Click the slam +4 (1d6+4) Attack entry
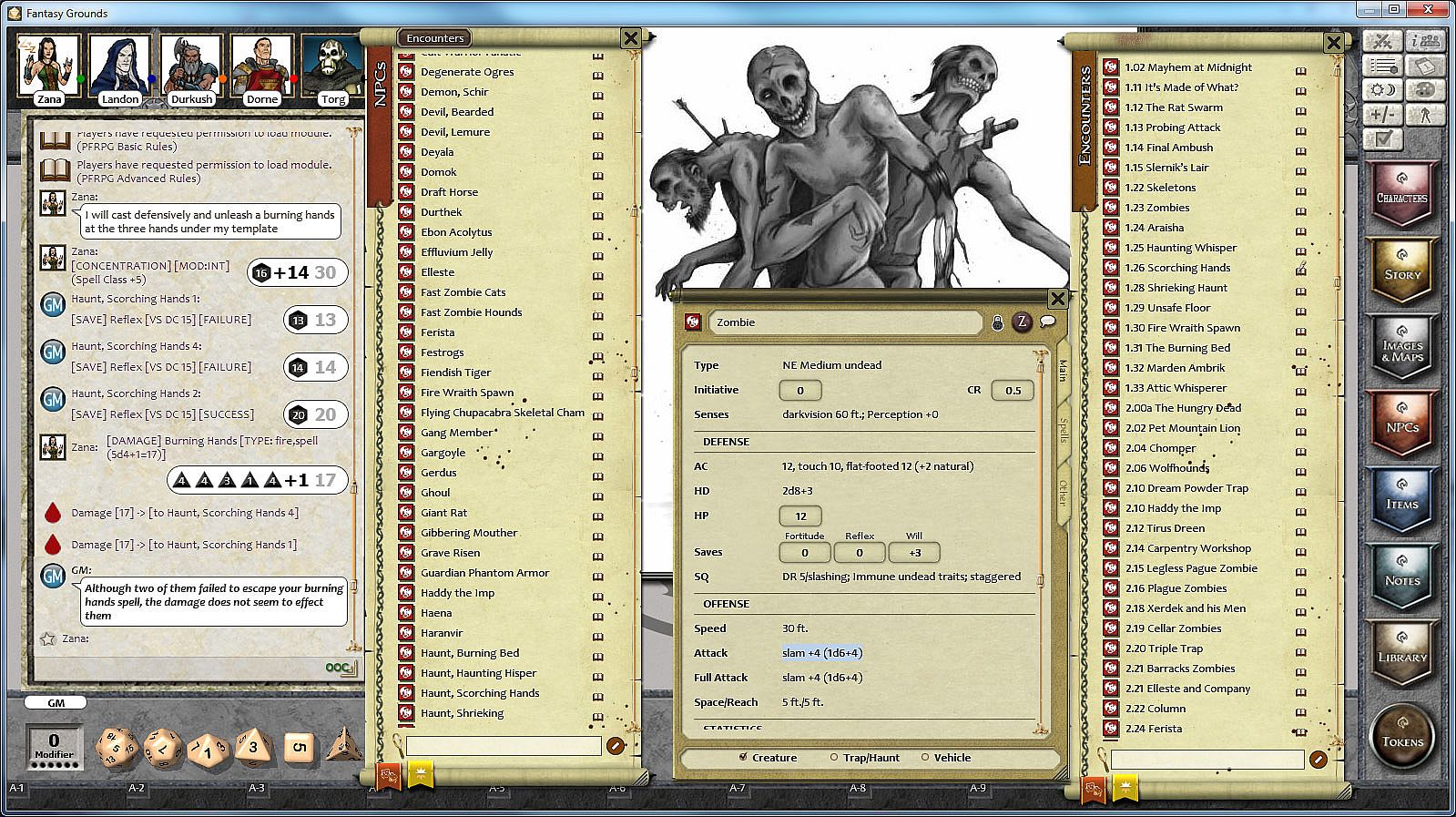This screenshot has width=1456, height=817. point(821,653)
